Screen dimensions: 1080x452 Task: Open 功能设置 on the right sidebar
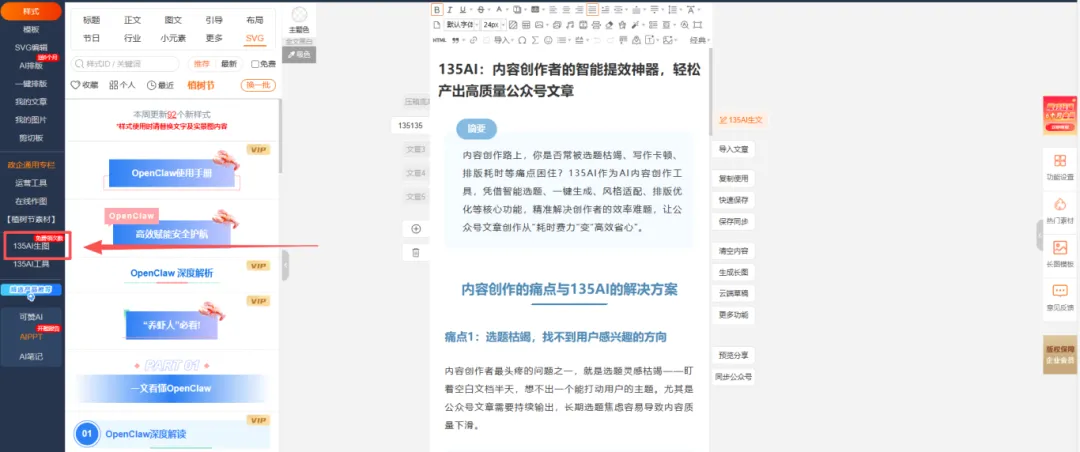coord(1059,167)
